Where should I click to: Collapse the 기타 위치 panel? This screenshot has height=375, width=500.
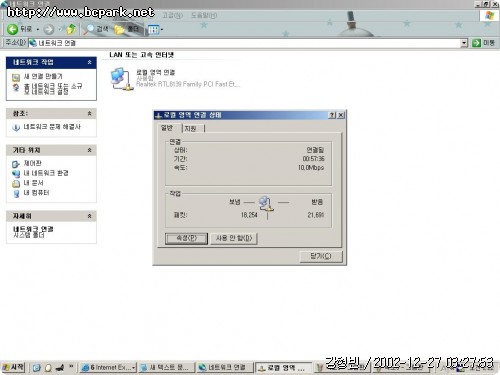pos(89,150)
